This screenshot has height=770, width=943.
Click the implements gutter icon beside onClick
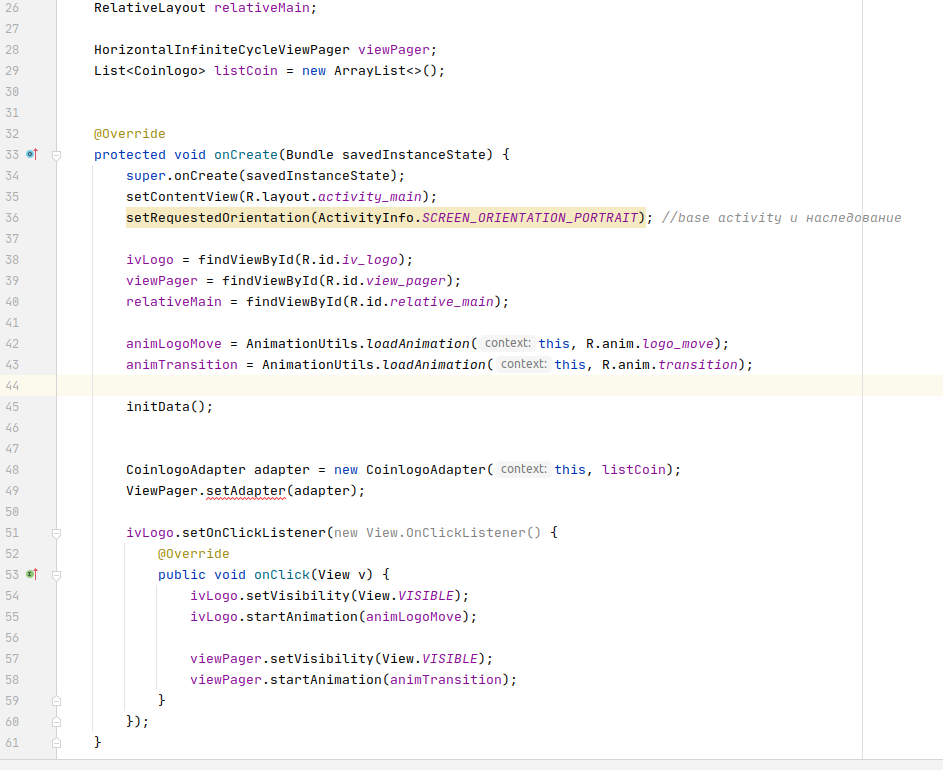(32, 574)
